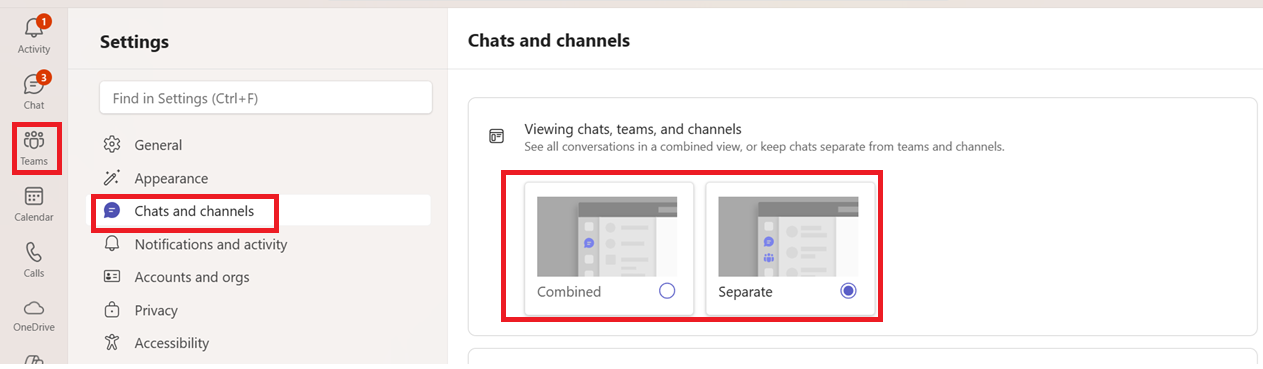The image size is (1263, 369).
Task: Click the Separate view preview thumbnail
Action: (789, 236)
